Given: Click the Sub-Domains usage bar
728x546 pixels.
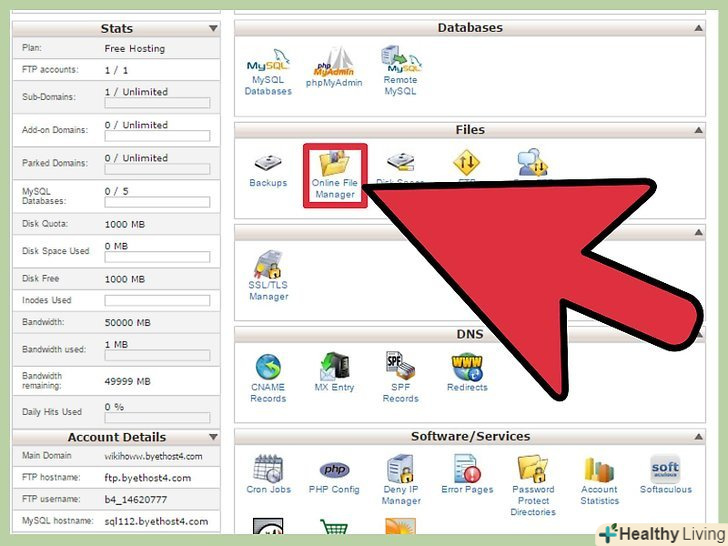Looking at the screenshot, I should (x=157, y=103).
